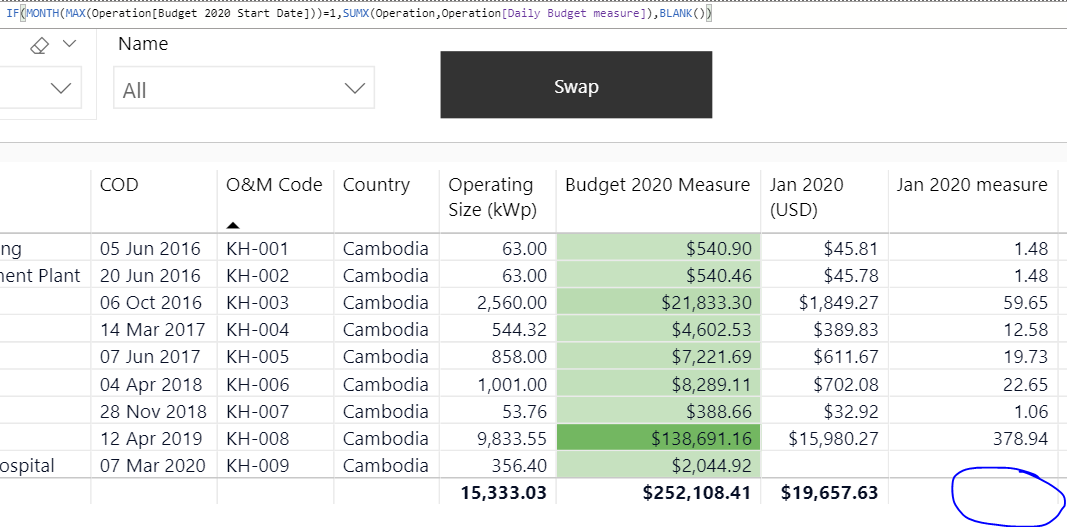Click the 9,833.55 operating size cell
The image size is (1067, 527).
click(512, 438)
